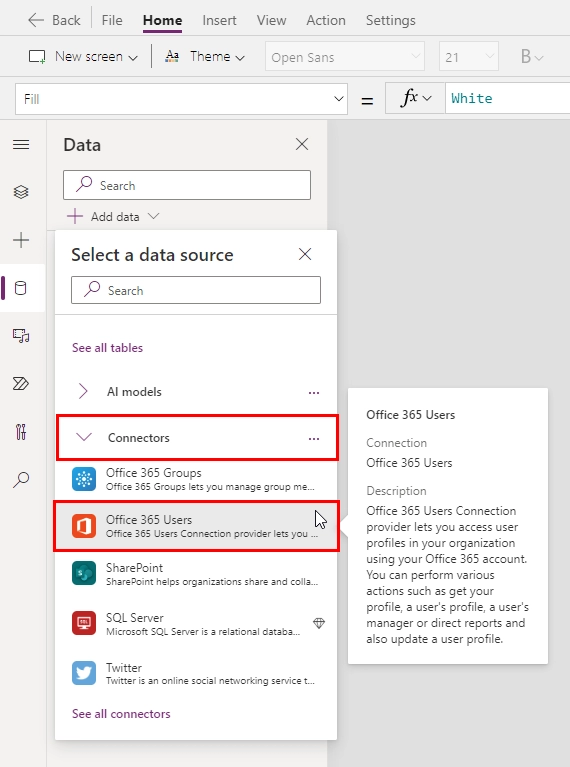Viewport: 570px width, 767px height.
Task: Open the Tree view layers icon in sidebar
Action: (x=21, y=192)
